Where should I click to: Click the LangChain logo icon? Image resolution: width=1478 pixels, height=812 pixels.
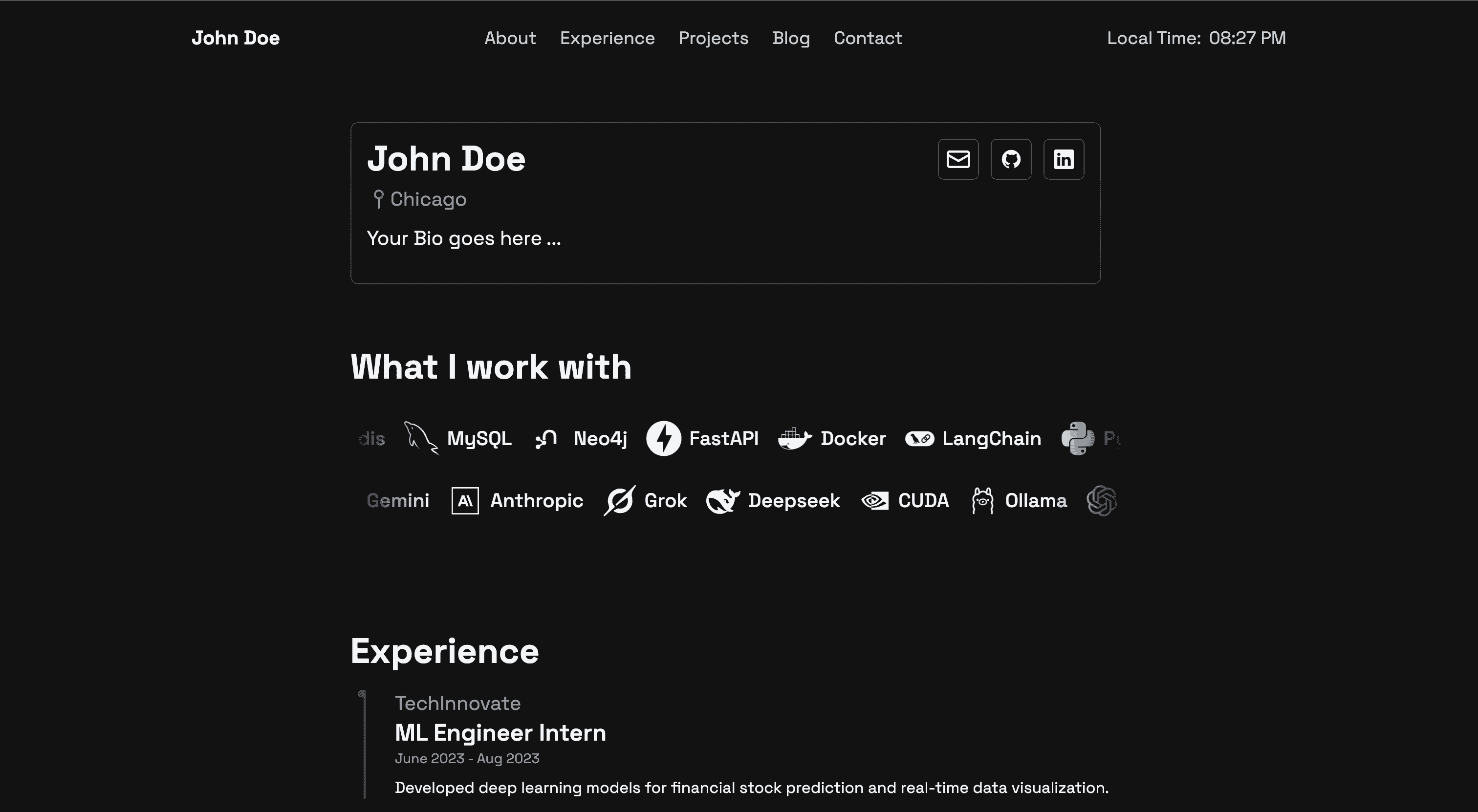[919, 439]
